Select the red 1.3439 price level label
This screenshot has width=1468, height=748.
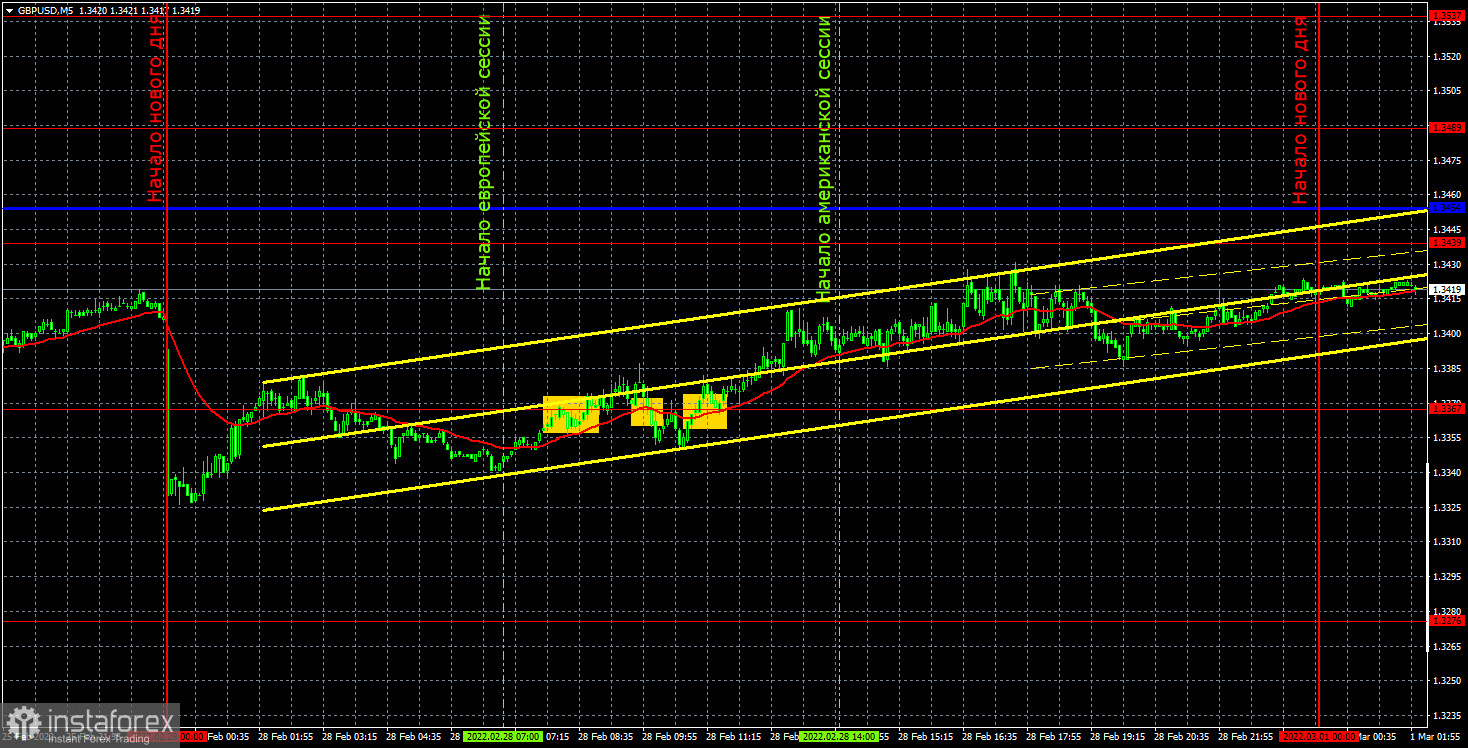point(1447,242)
